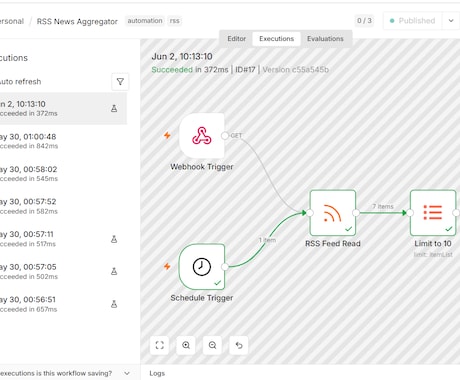Click the ID#17 execution identifier
Image resolution: width=460 pixels, height=380 pixels.
tap(245, 70)
